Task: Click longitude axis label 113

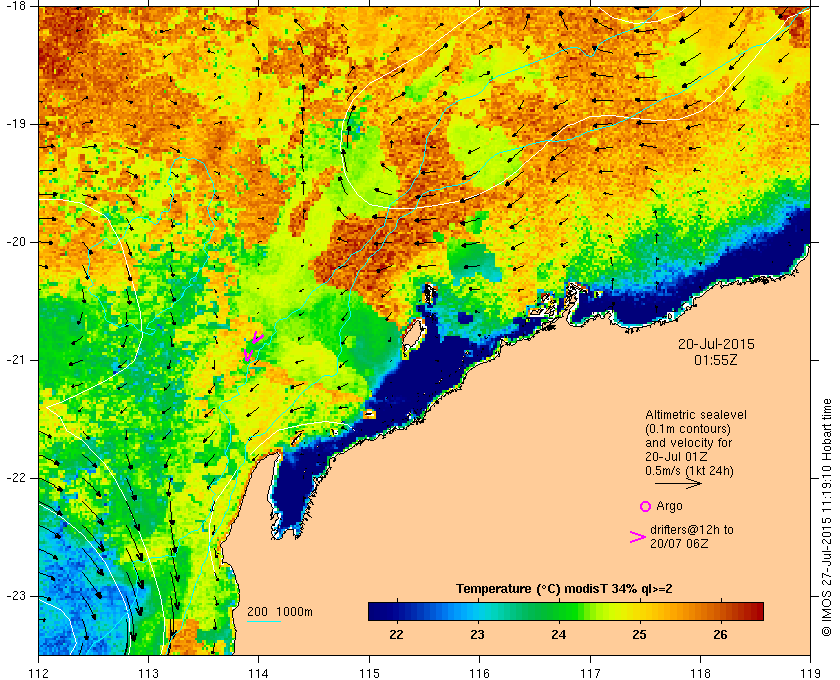Action: tap(148, 672)
